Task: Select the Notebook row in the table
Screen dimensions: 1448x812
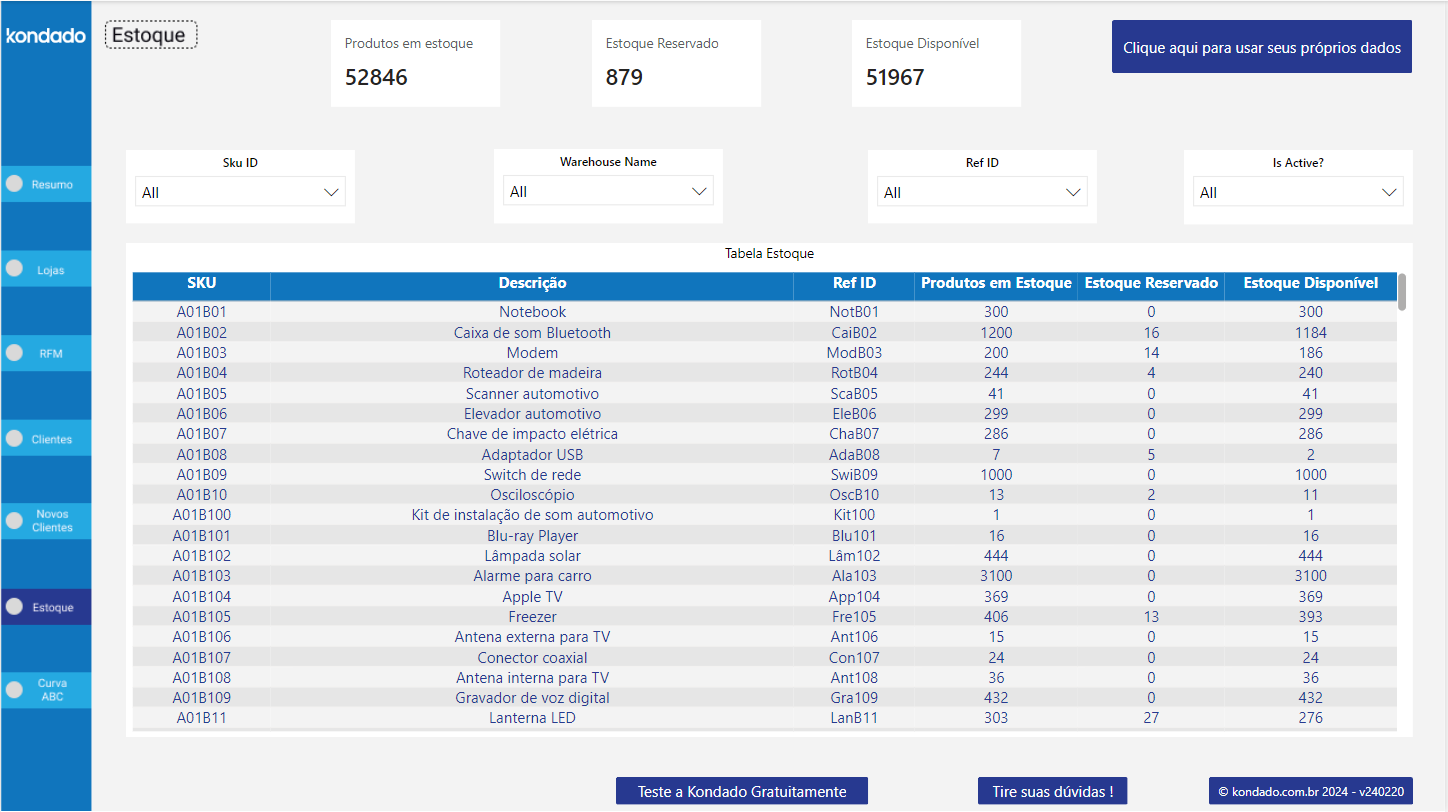Action: pyautogui.click(x=532, y=311)
